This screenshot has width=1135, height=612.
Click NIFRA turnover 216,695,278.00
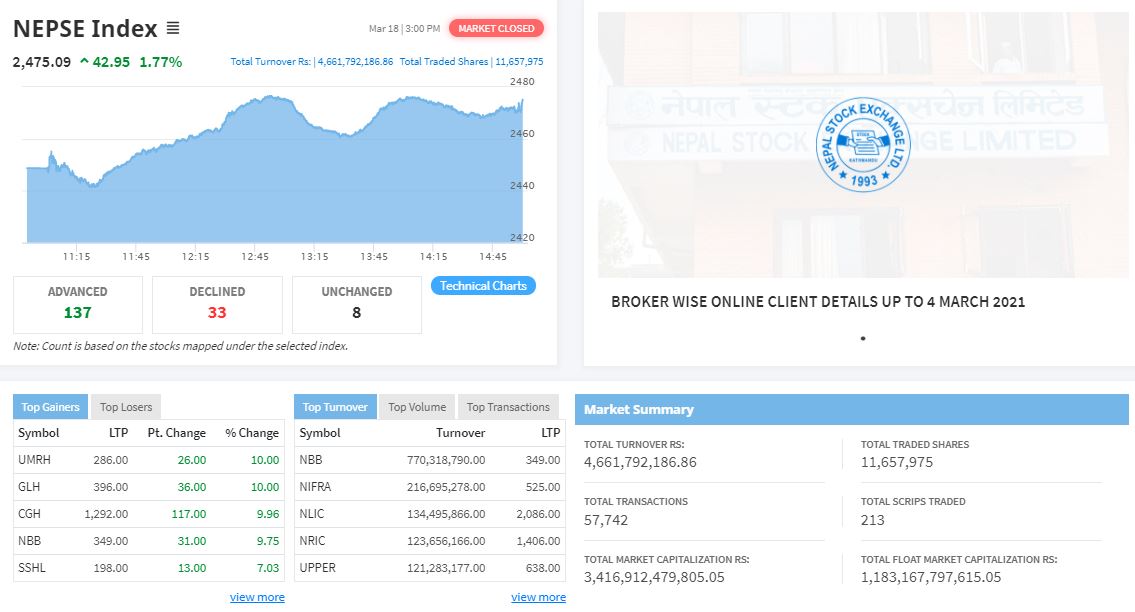[446, 487]
